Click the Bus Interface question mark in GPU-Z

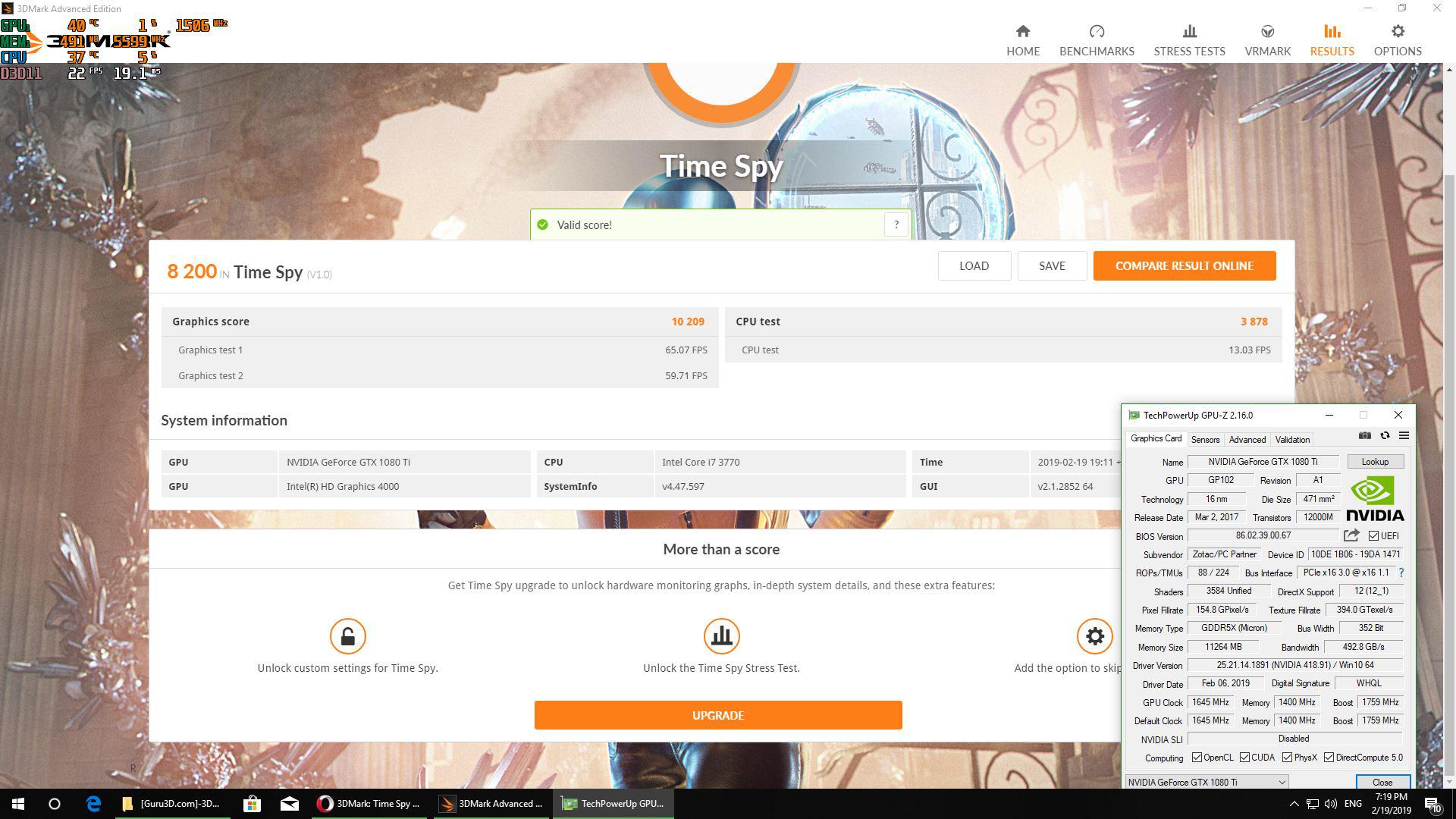click(x=1401, y=573)
